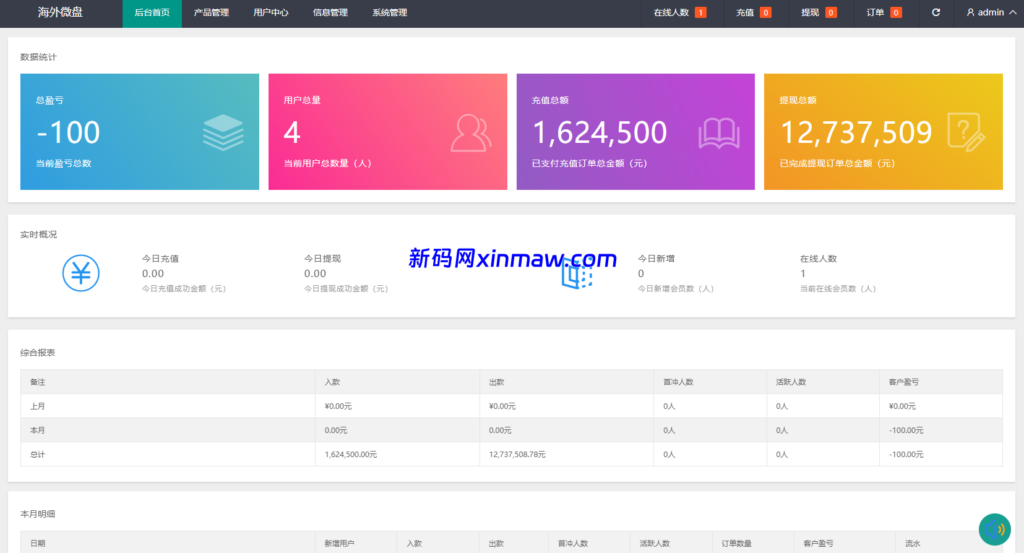Open the 信息管理 menu
This screenshot has width=1024, height=553.
point(330,13)
